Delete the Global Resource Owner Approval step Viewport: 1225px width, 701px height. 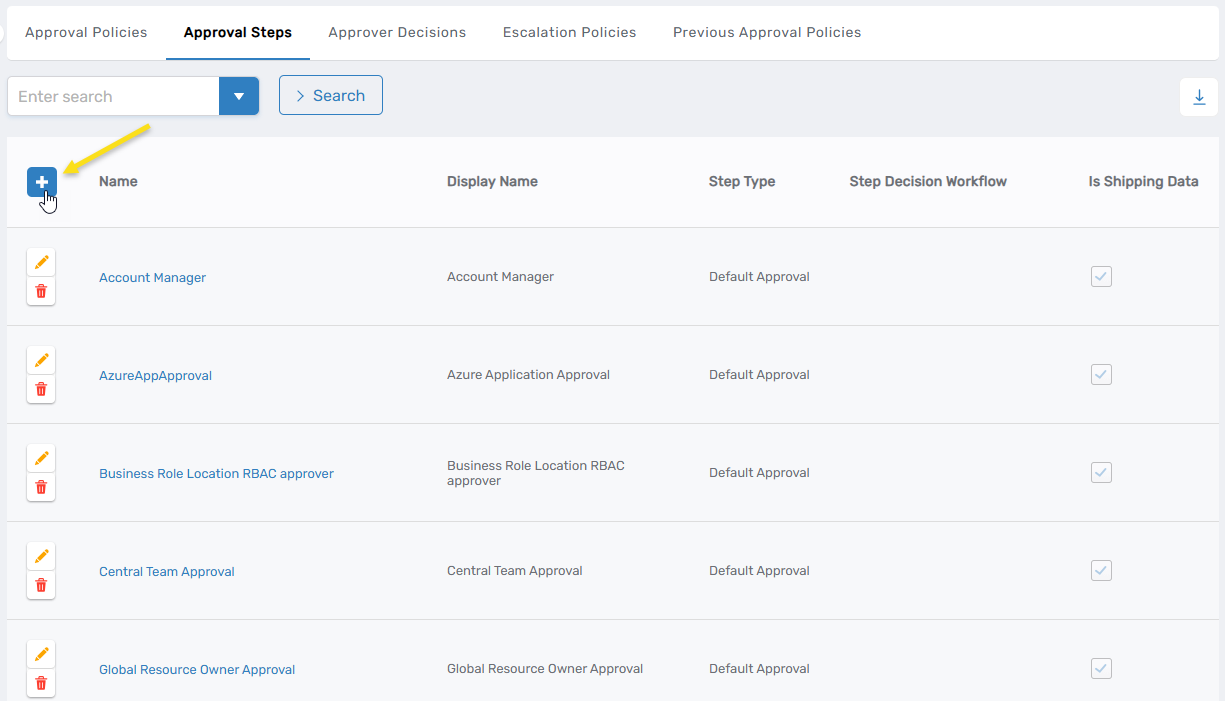(41, 683)
